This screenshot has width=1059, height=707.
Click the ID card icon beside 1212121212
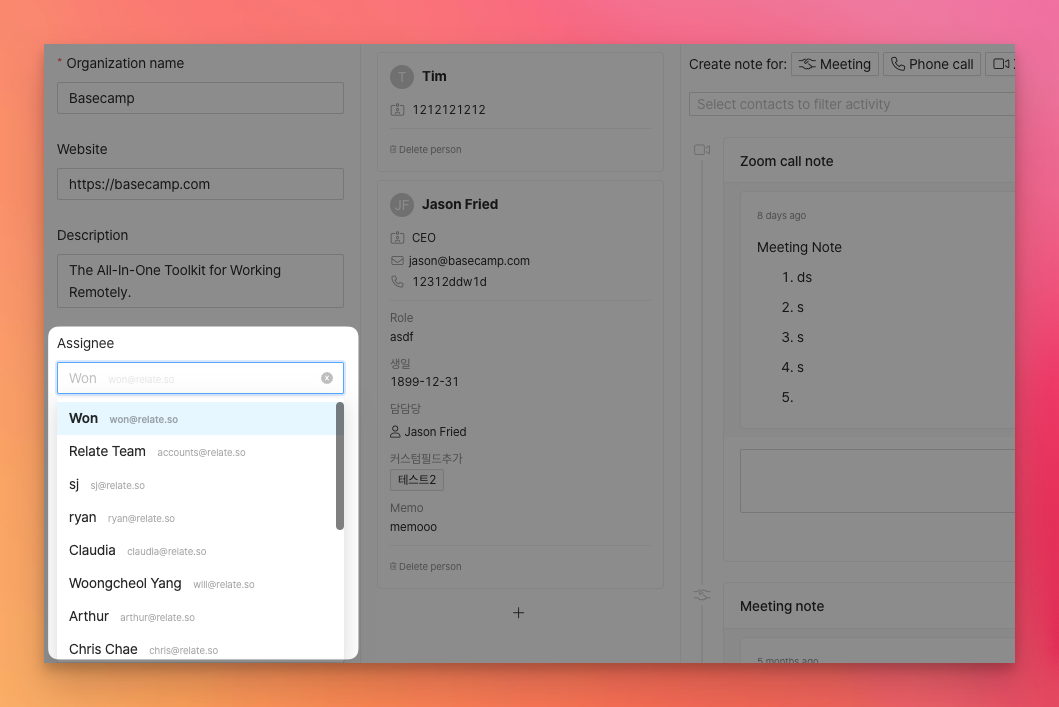397,109
